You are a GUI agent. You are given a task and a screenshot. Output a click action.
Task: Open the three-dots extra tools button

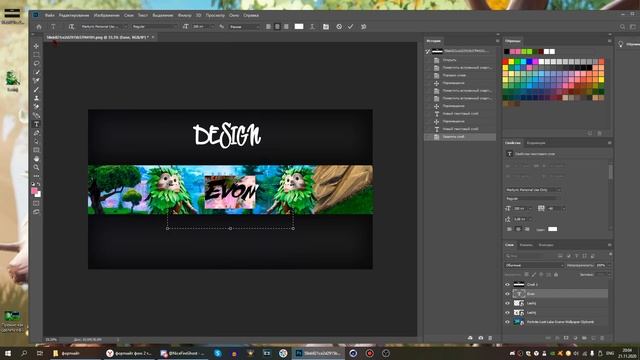pyautogui.click(x=36, y=176)
